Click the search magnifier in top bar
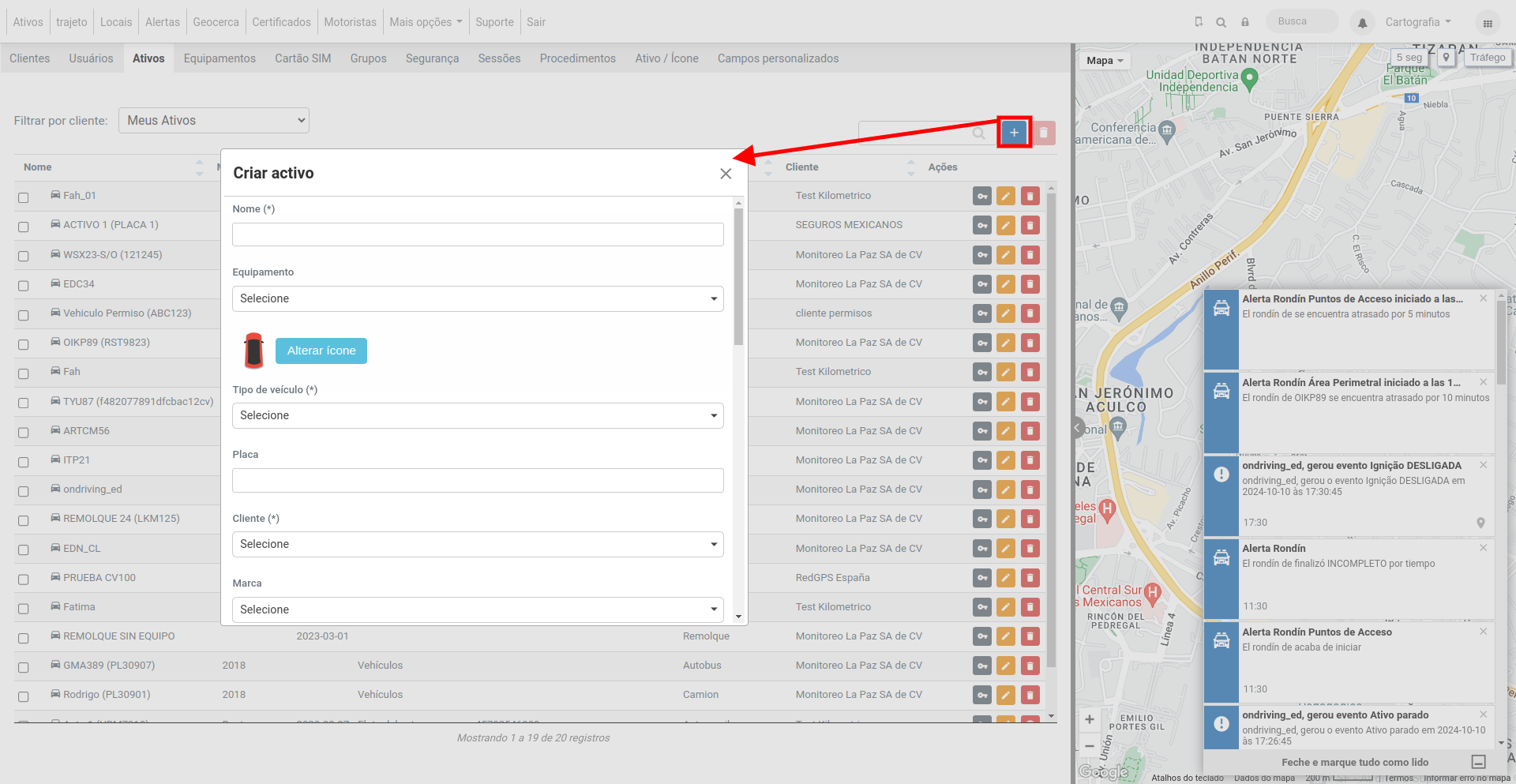This screenshot has height=784, width=1516. point(1221,22)
